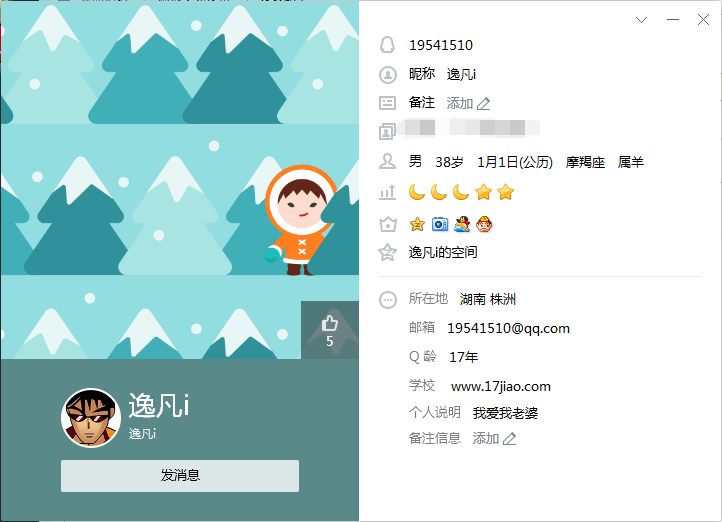Click the Qzone star icon
This screenshot has height=522, width=722.
387,252
